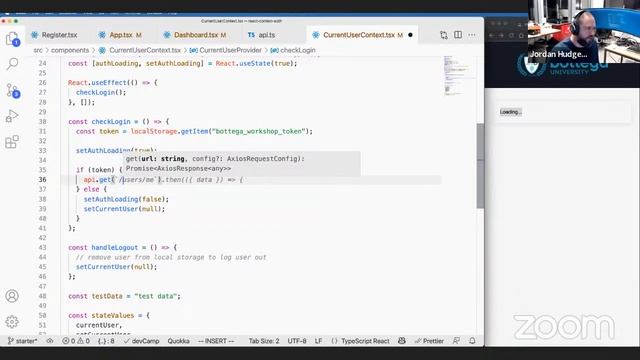Click the localStorage token string literal
Image resolution: width=640 pixels, height=360 pixels.
click(x=258, y=131)
